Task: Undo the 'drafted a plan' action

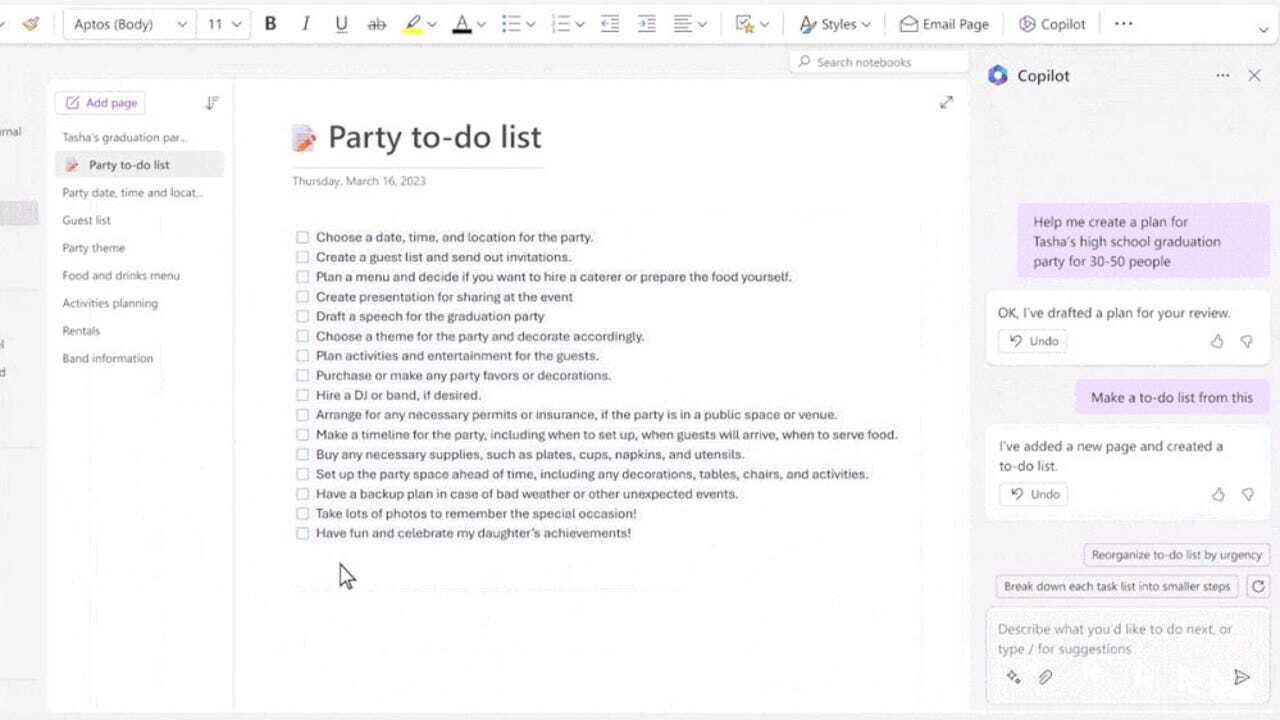Action: click(x=1033, y=341)
